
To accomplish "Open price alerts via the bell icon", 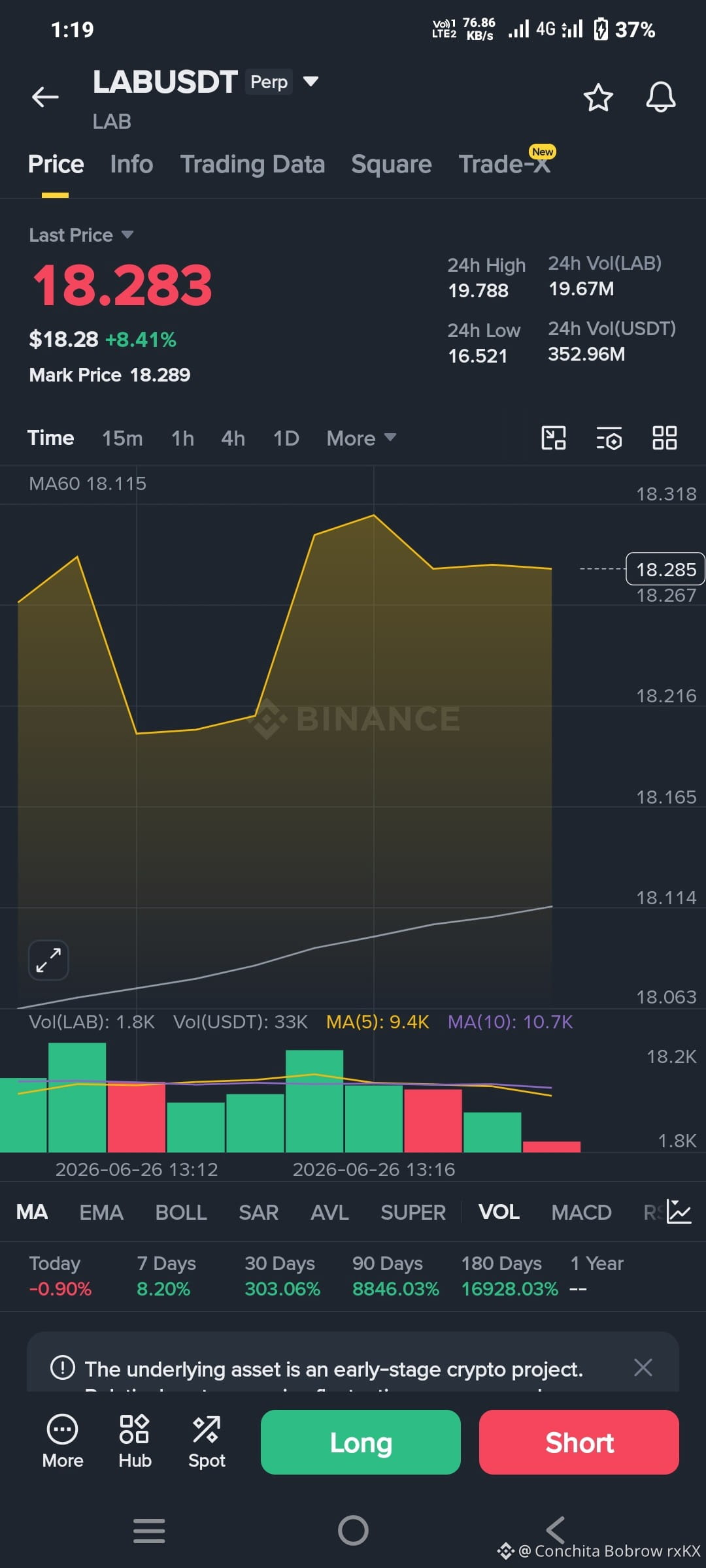I will coord(661,97).
